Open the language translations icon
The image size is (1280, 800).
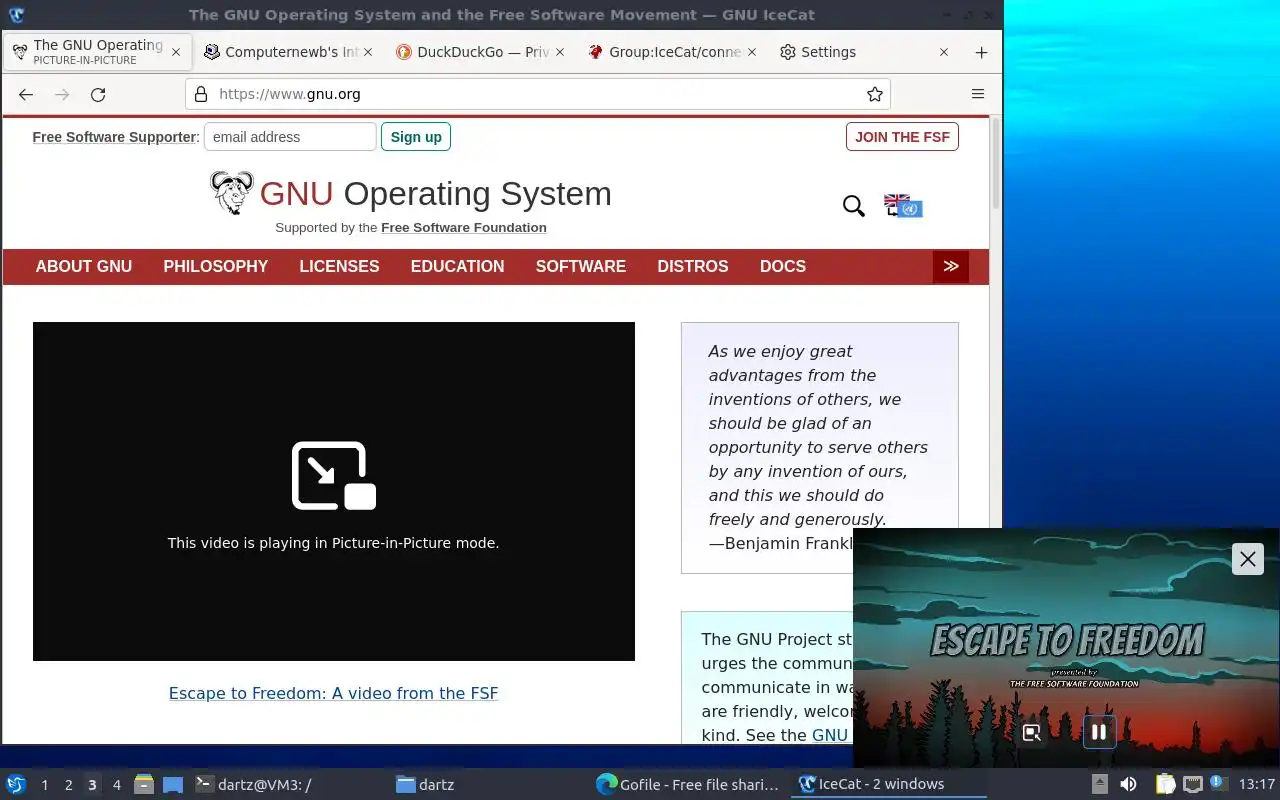[x=903, y=205]
